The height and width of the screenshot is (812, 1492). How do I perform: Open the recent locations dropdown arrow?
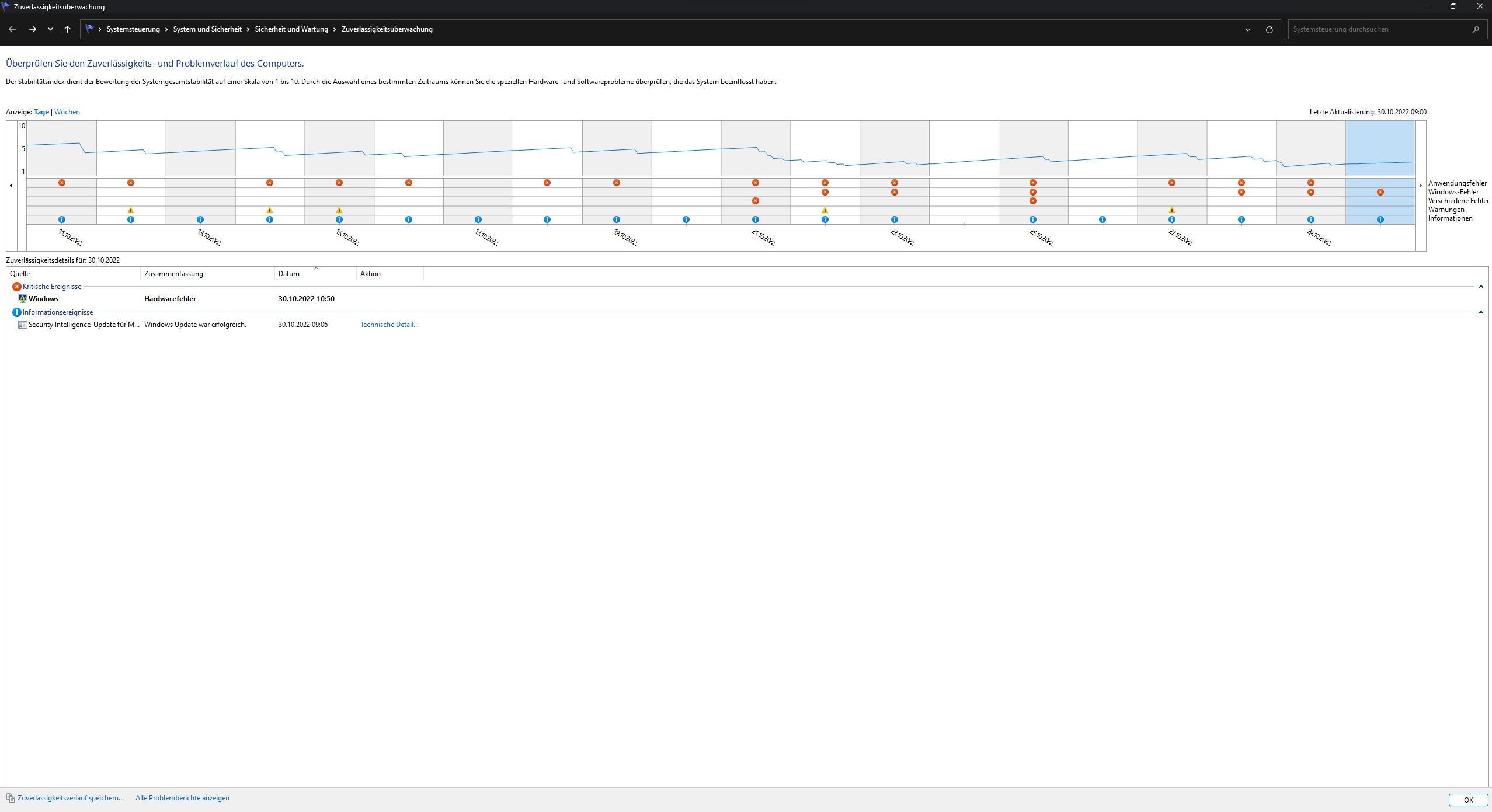(x=50, y=29)
